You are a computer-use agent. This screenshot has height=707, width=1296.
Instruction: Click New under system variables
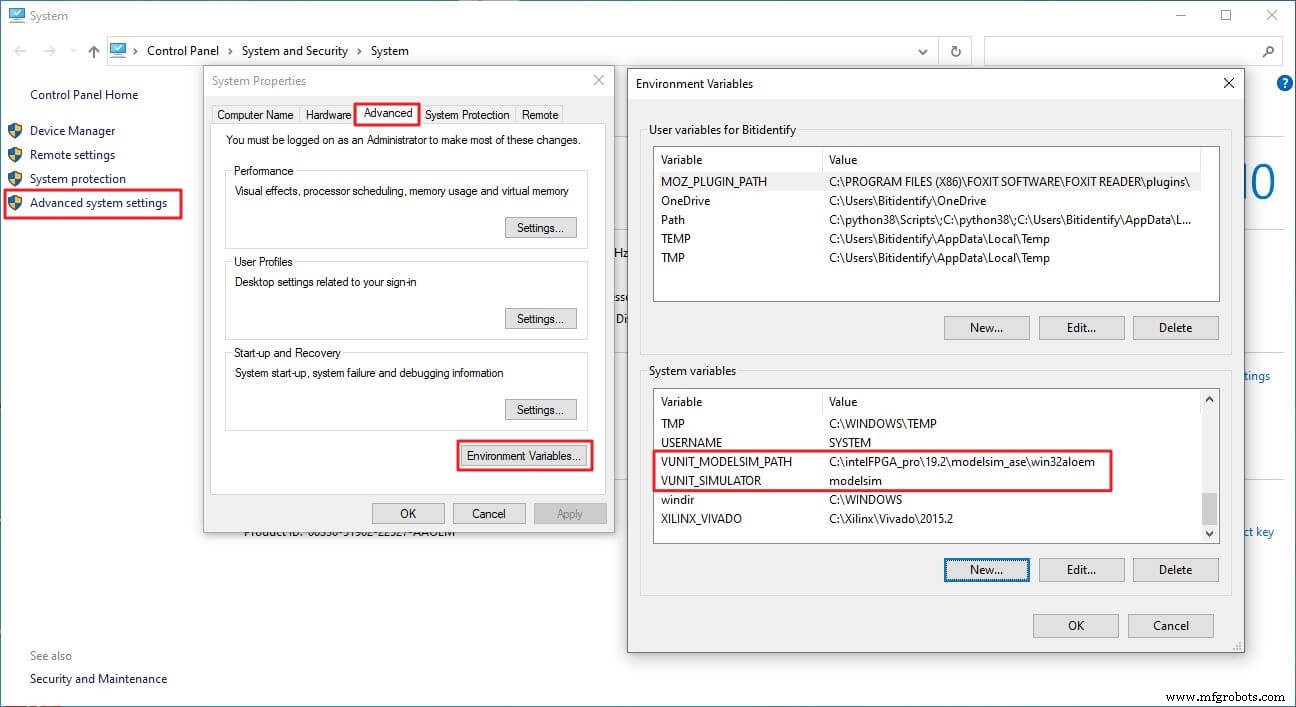[986, 569]
